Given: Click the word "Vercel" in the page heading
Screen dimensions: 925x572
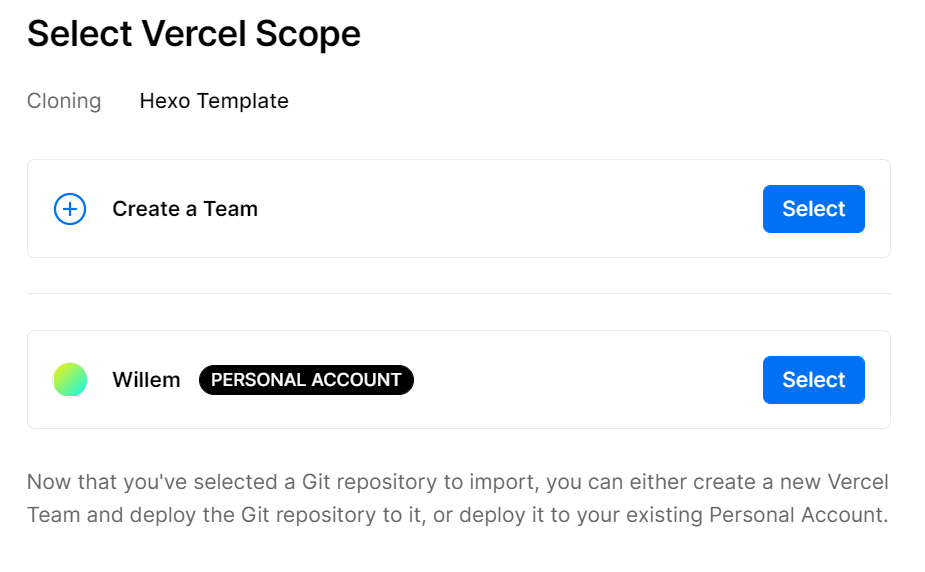Looking at the screenshot, I should [195, 34].
